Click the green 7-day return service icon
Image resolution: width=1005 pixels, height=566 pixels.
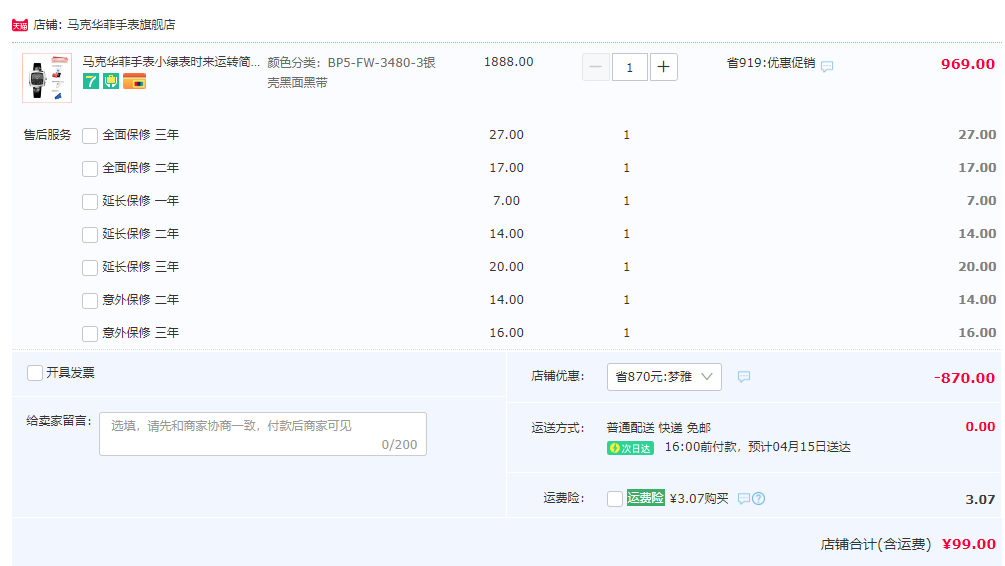coord(91,81)
